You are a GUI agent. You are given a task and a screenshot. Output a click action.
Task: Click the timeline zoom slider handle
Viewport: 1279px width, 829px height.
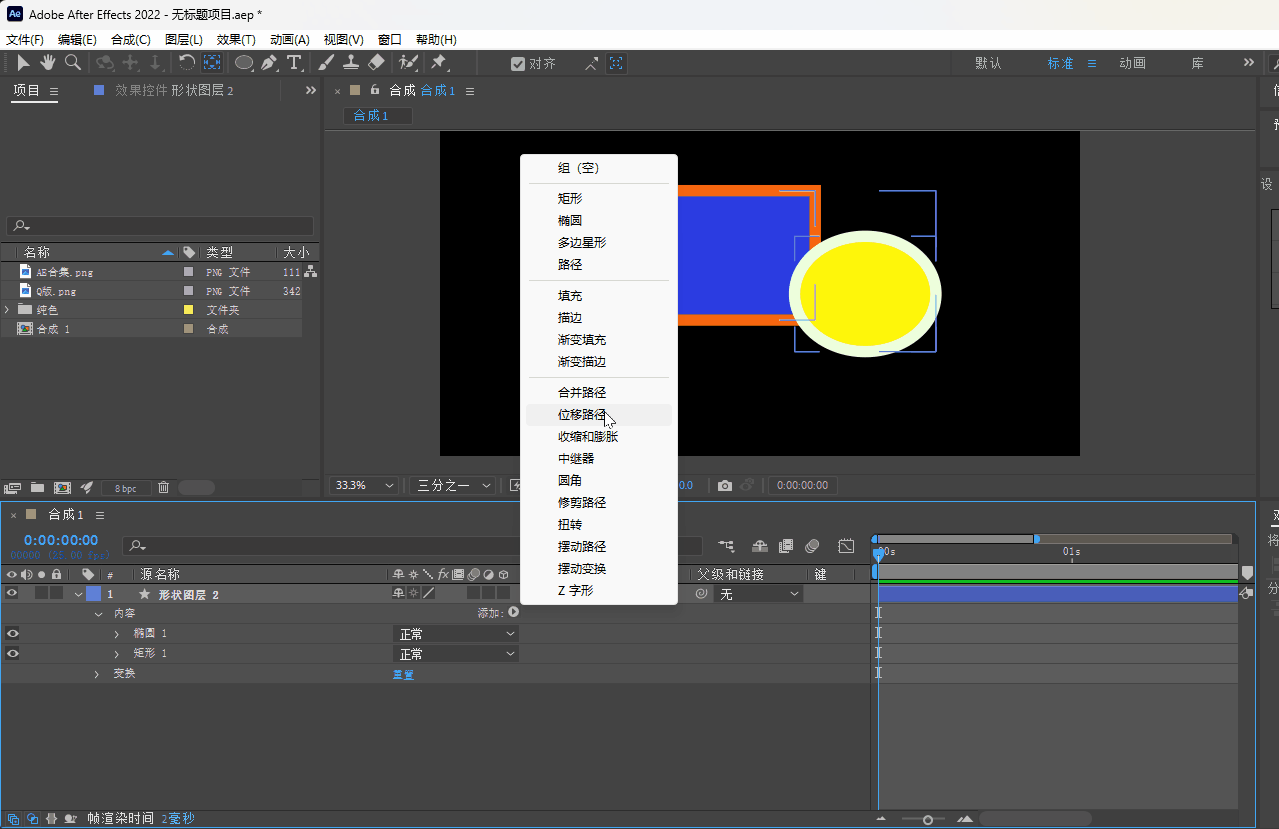click(x=928, y=819)
